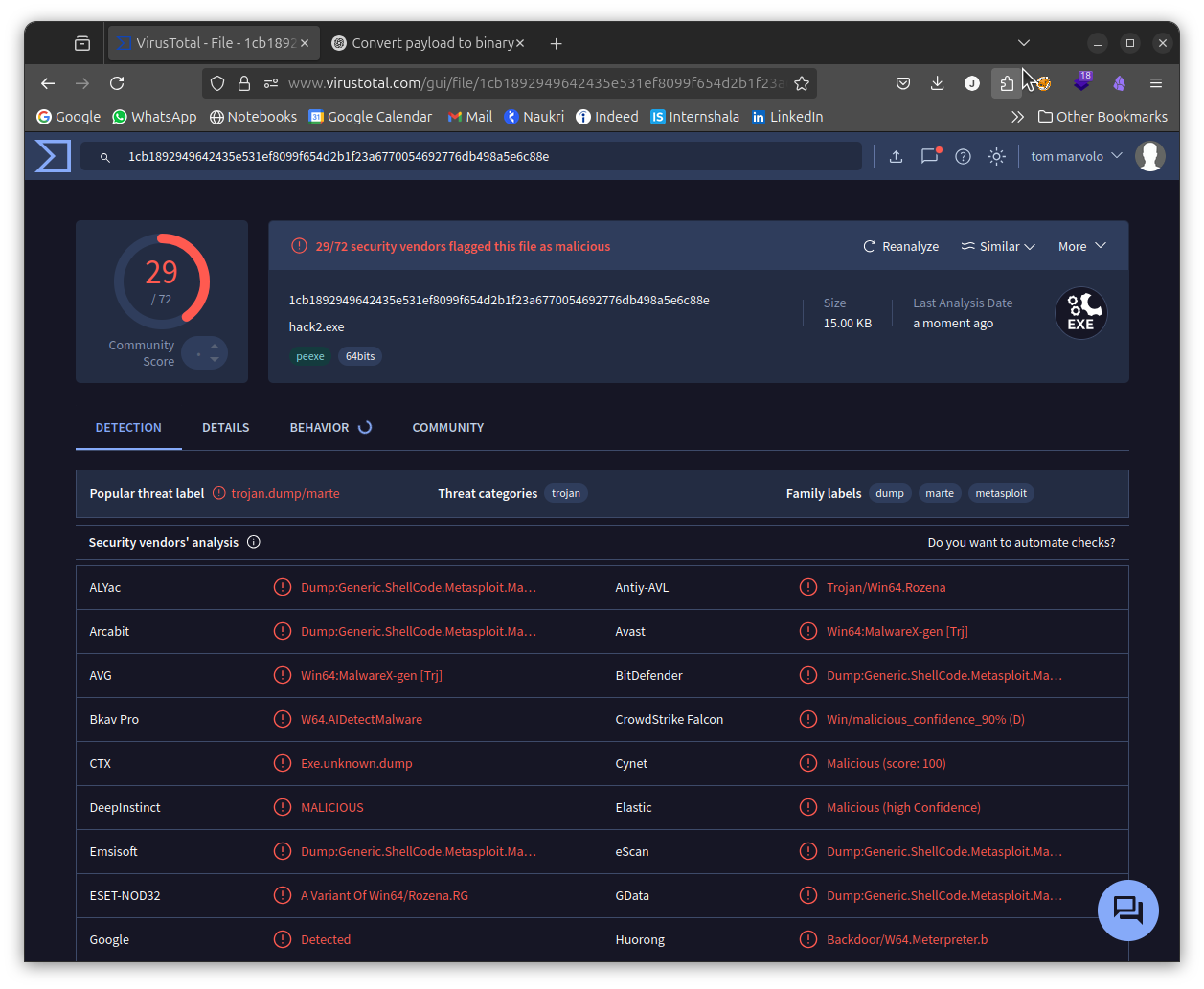
Task: Click the dump family label
Action: (890, 493)
